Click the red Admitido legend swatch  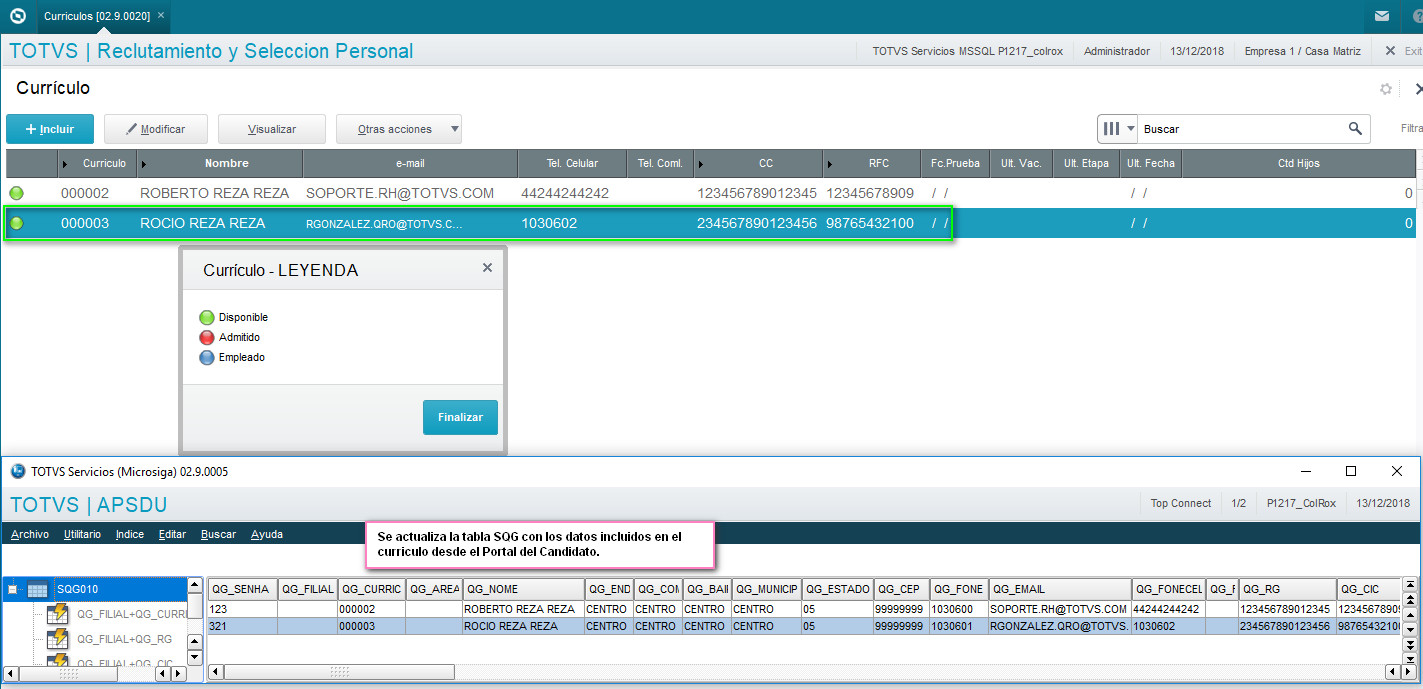coord(206,337)
